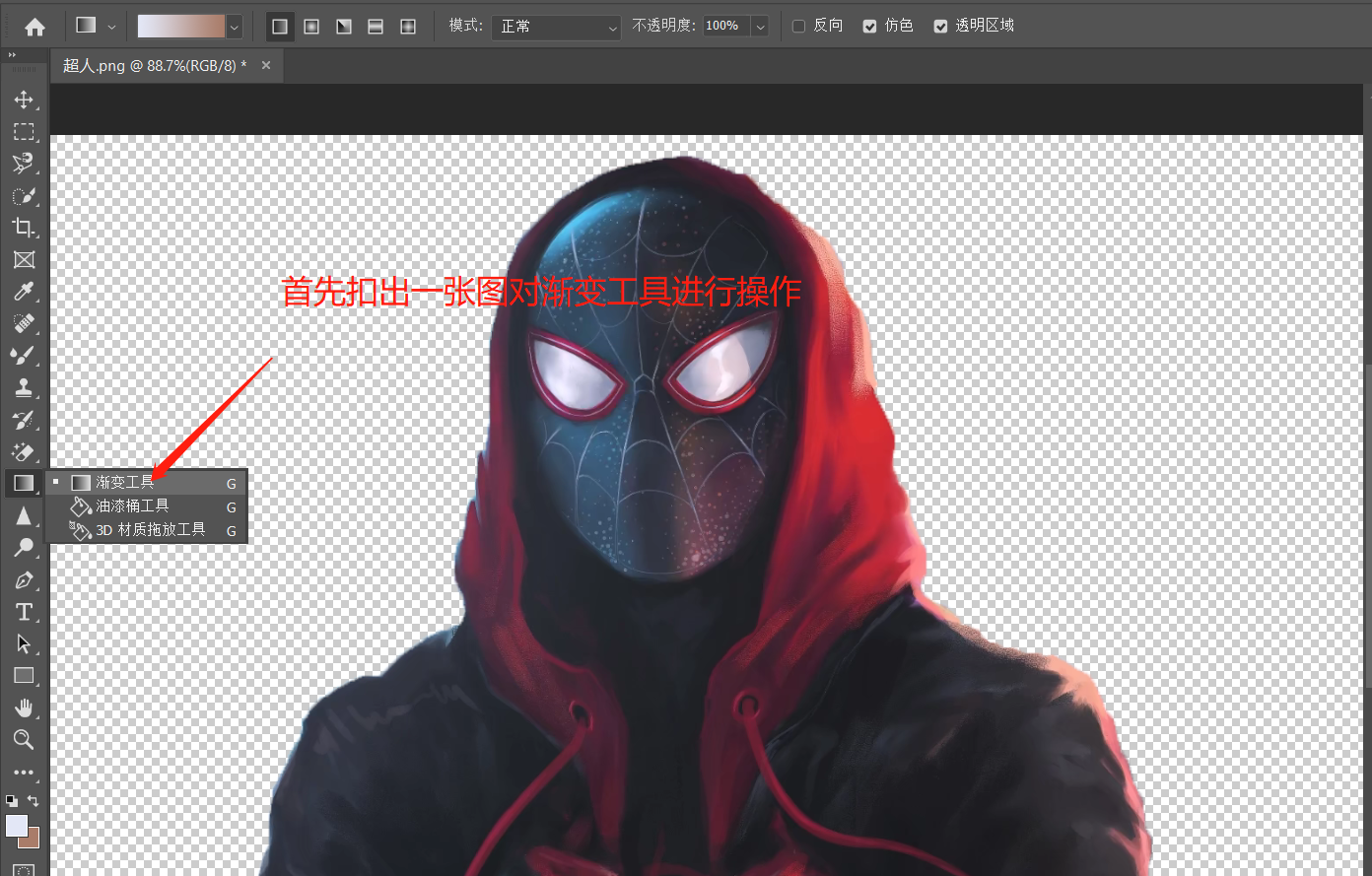This screenshot has width=1372, height=876.
Task: Click the 不透明度 100% input field
Action: coord(726,27)
